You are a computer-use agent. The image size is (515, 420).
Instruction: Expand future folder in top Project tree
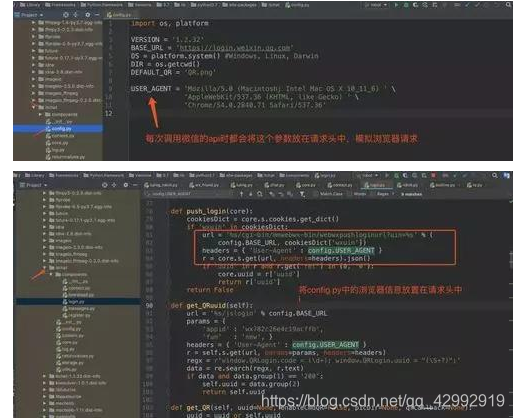pyautogui.click(x=33, y=51)
